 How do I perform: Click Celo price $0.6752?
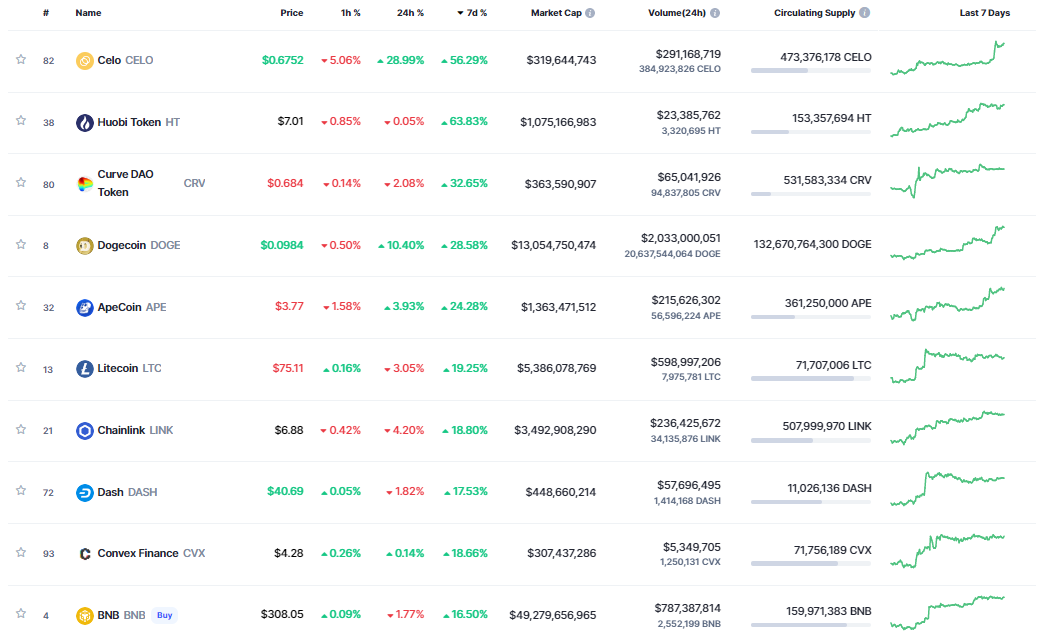point(283,60)
